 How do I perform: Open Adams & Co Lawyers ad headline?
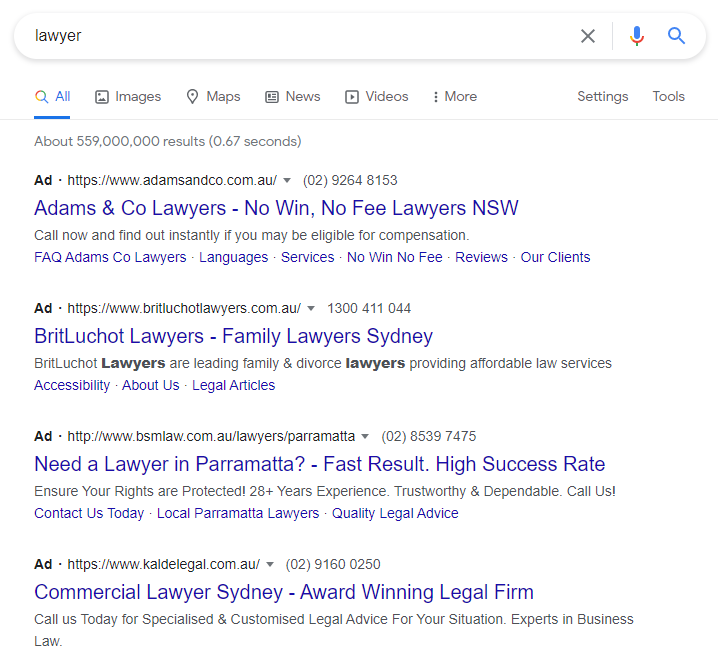(x=276, y=208)
